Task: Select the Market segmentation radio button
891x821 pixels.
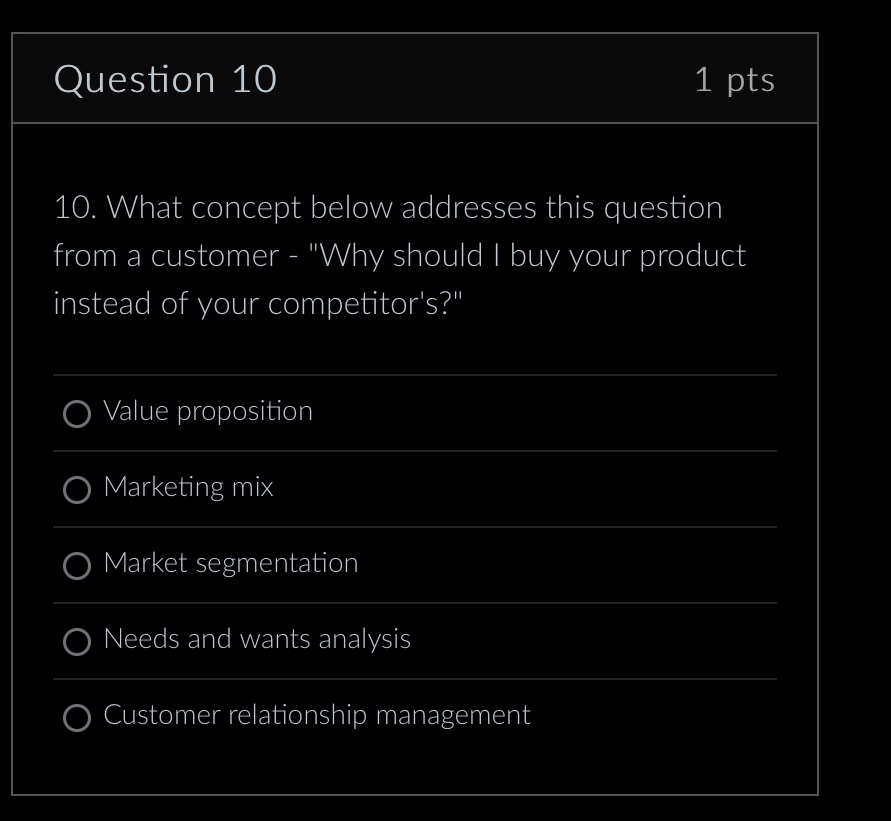Action: 77,566
